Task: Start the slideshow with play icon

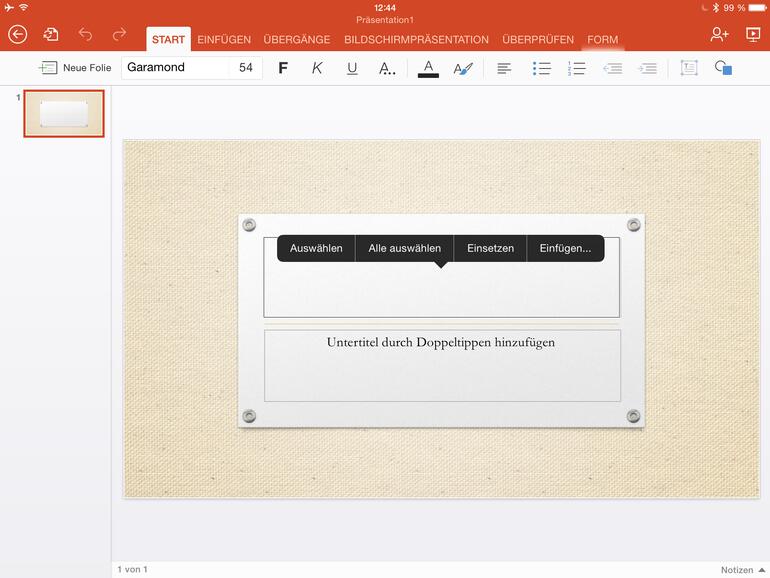Action: [x=753, y=35]
